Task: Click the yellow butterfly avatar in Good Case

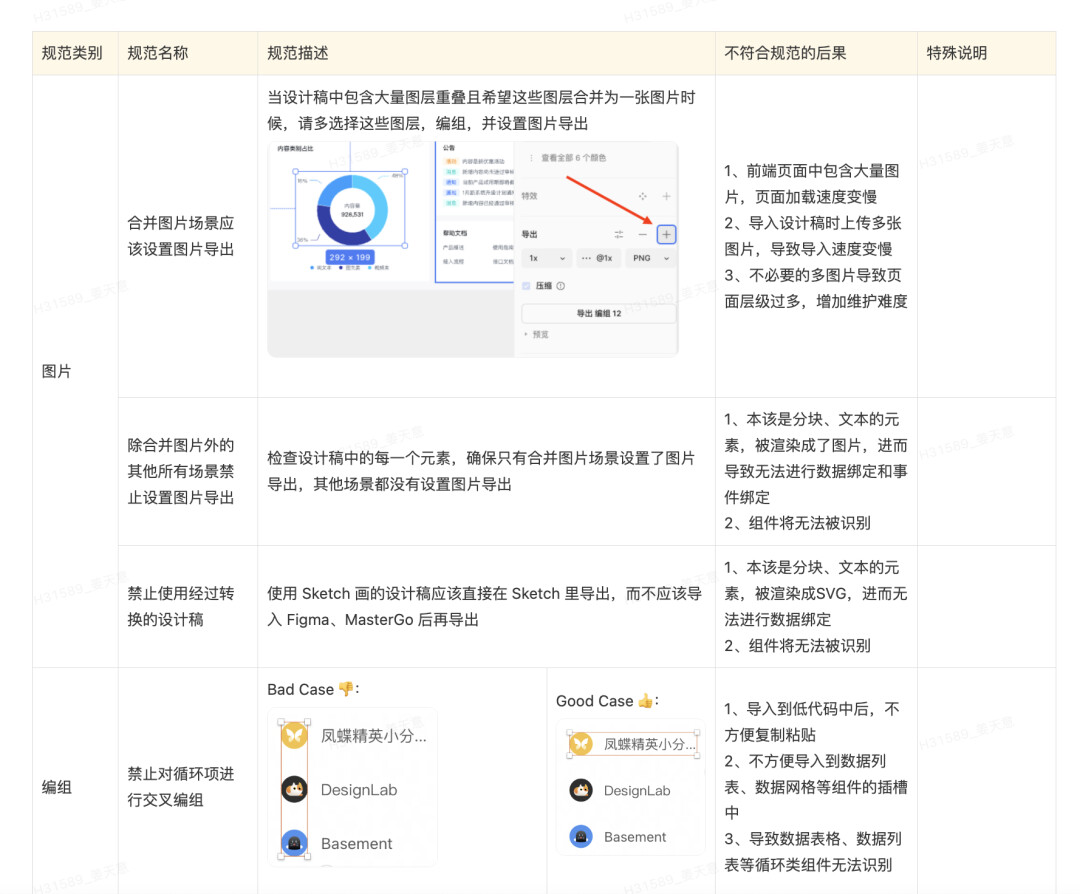Action: pos(580,744)
